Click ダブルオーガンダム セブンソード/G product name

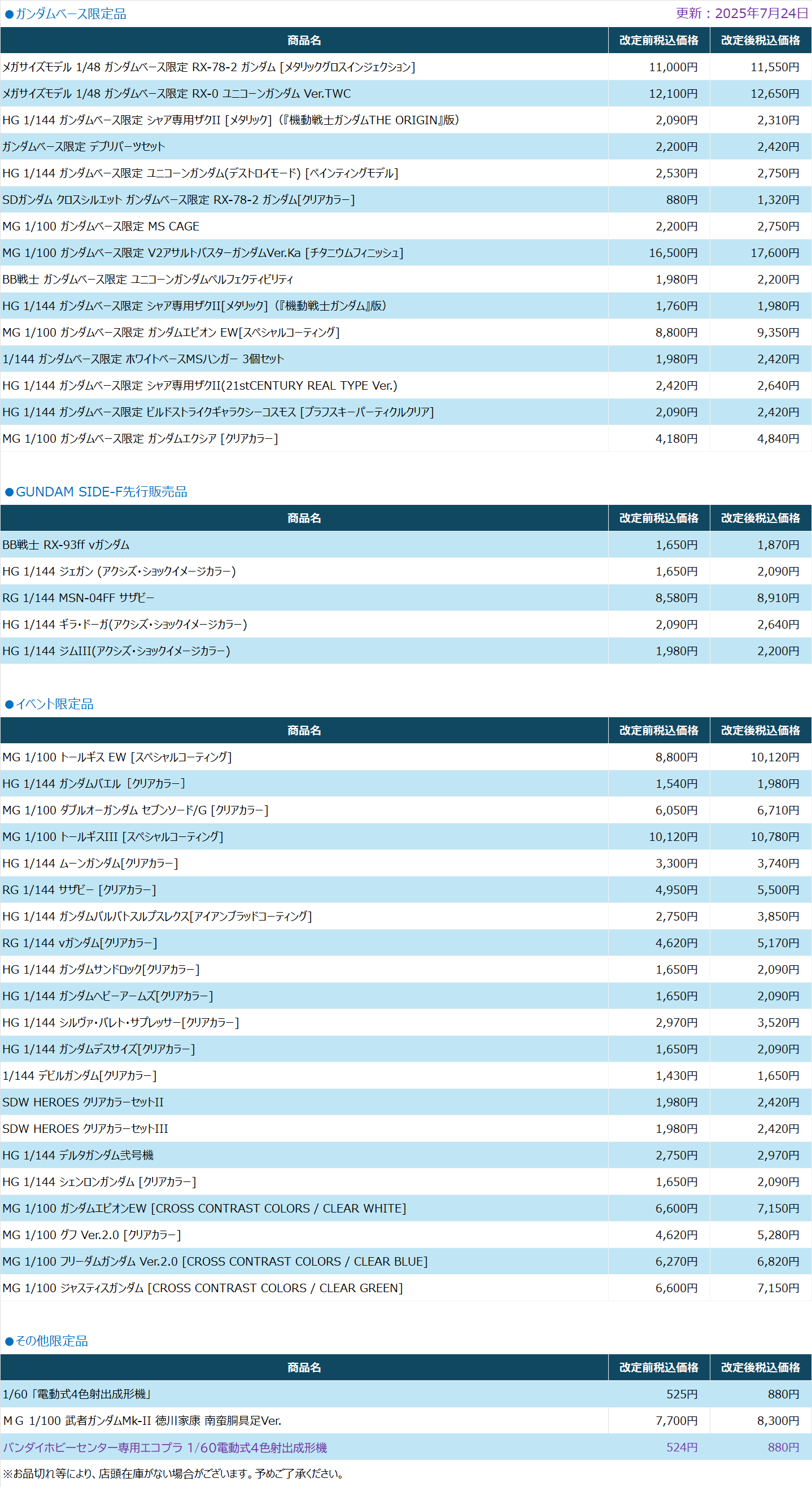pos(135,810)
